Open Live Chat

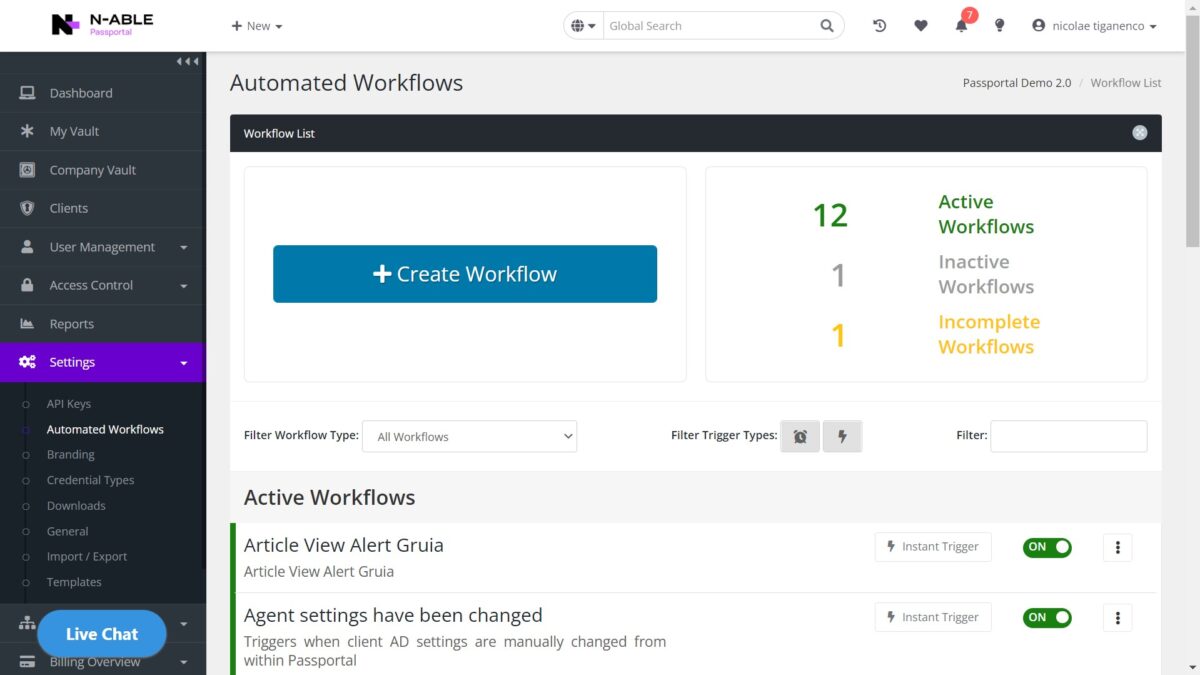click(102, 634)
